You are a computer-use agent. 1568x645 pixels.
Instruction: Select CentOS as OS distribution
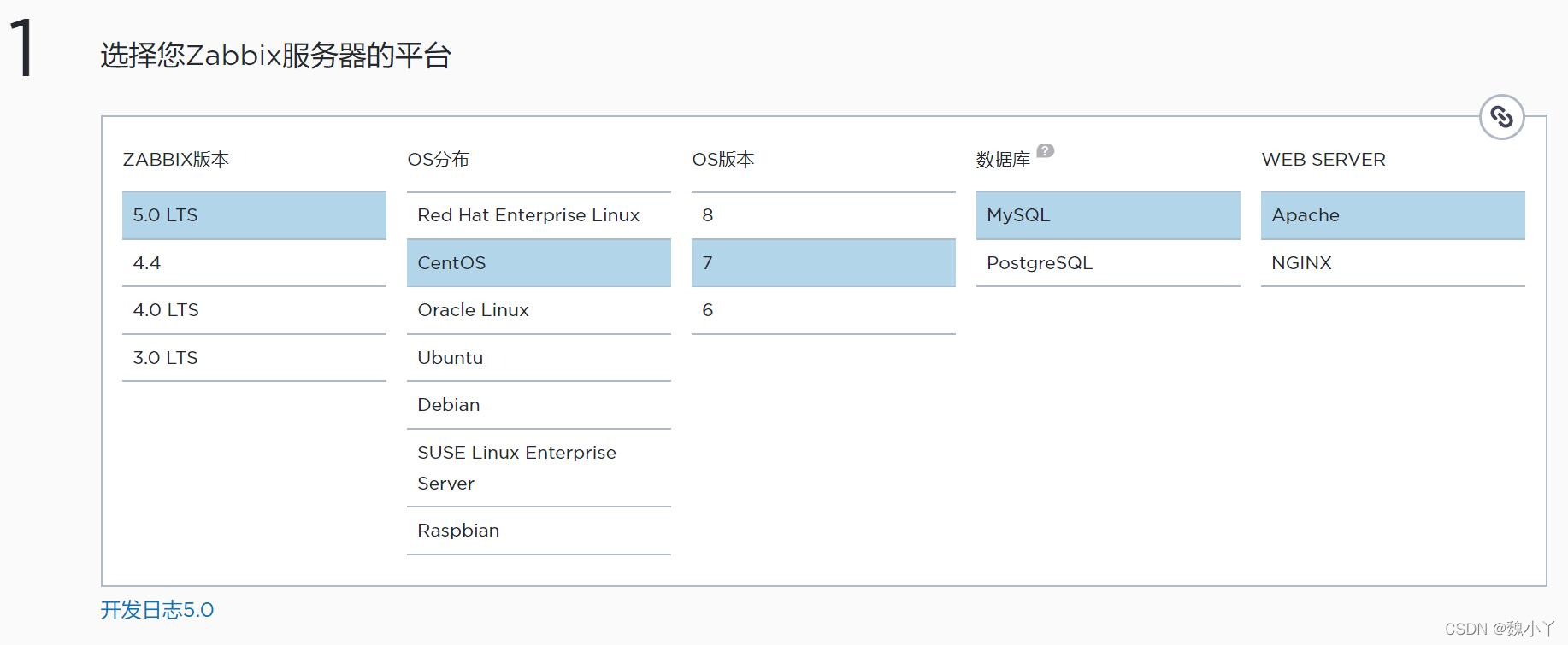click(539, 263)
